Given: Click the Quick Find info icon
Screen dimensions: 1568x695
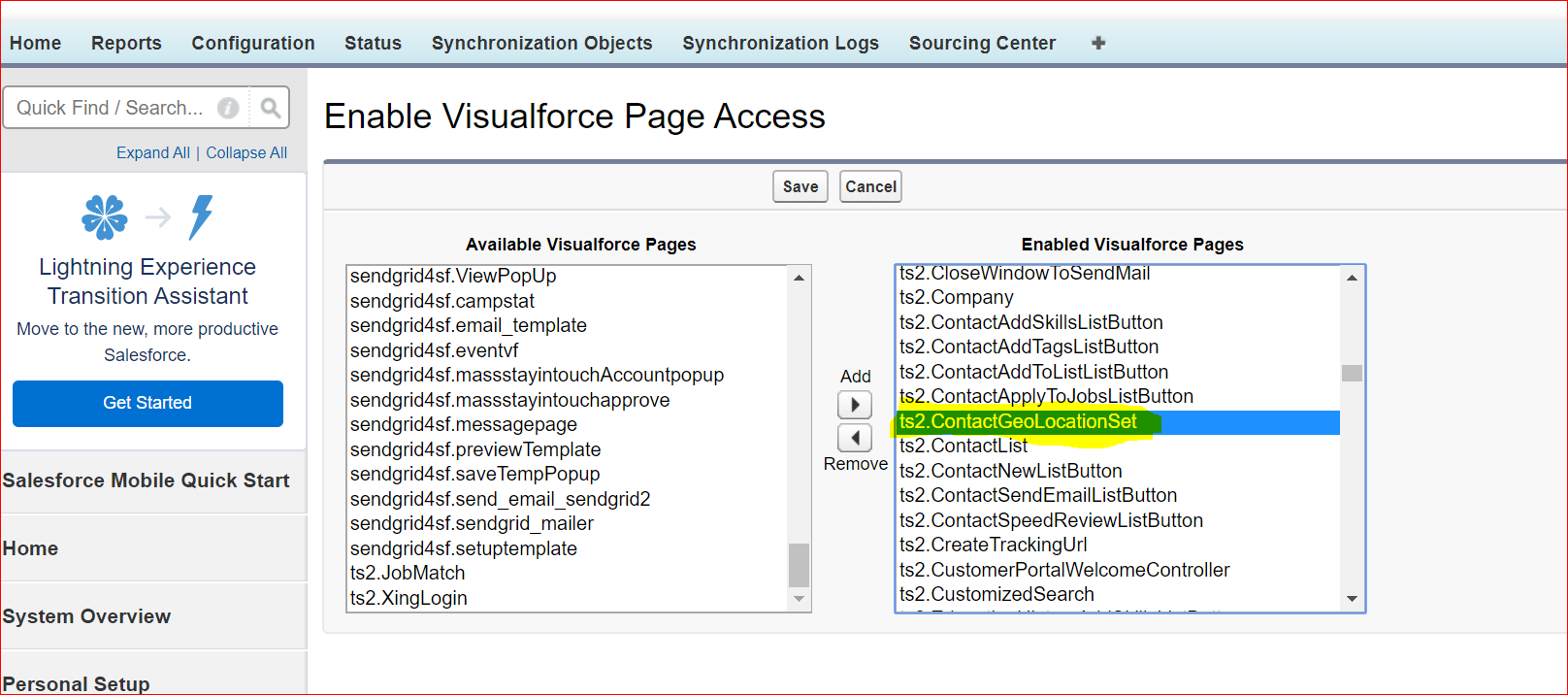Looking at the screenshot, I should (228, 108).
